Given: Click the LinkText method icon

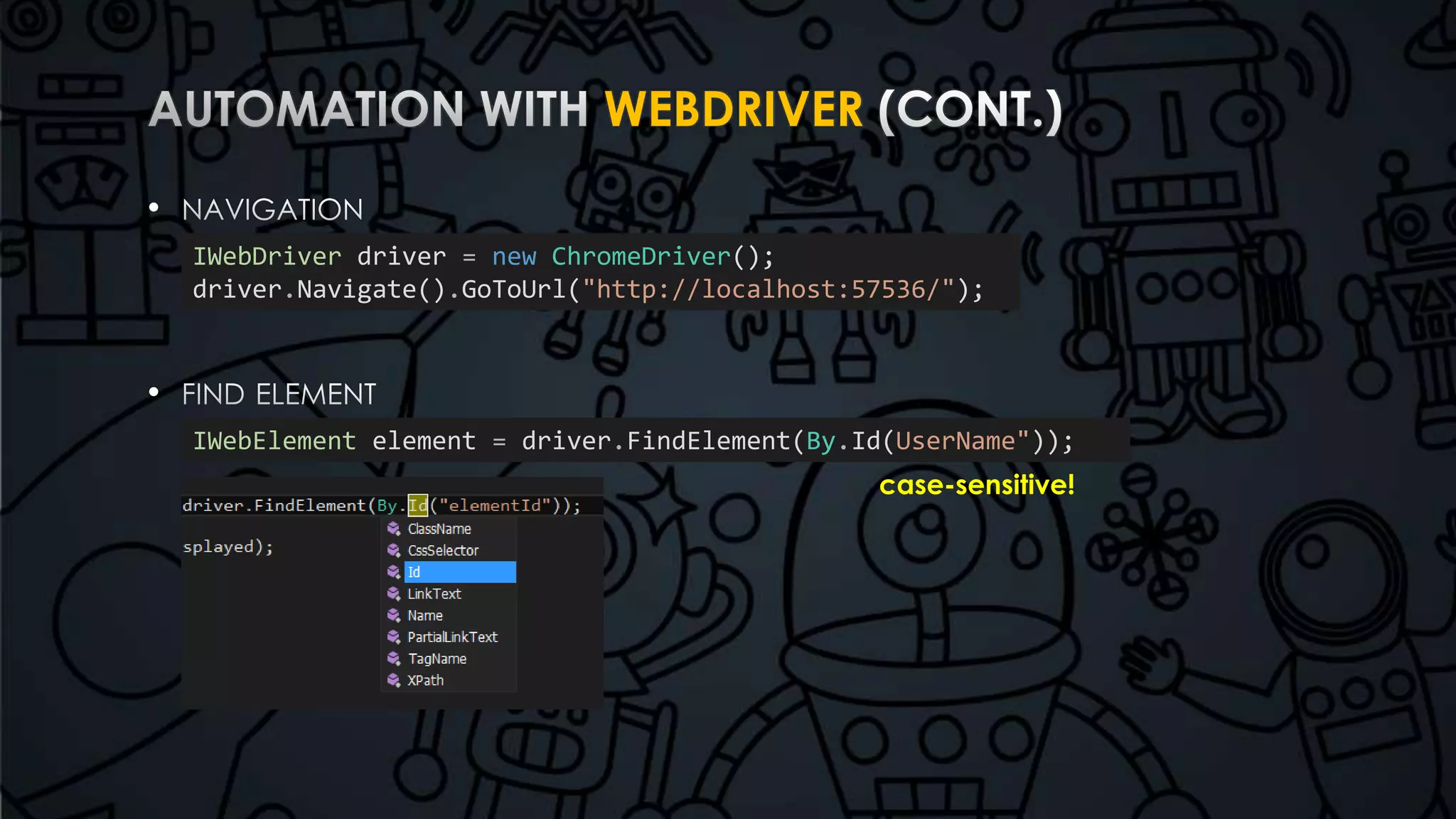Looking at the screenshot, I should [393, 594].
